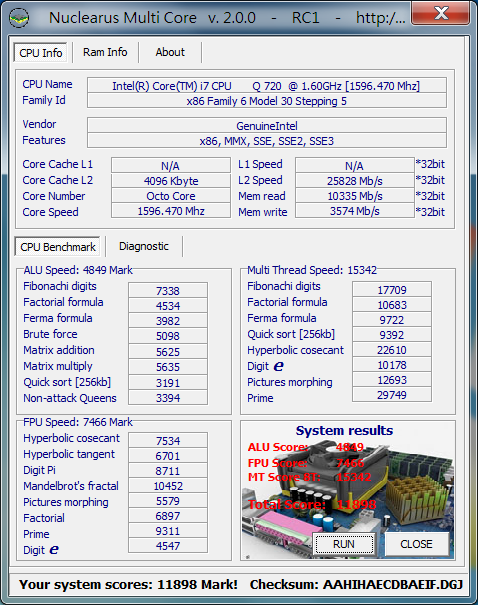The image size is (478, 605).
Task: Click the Family Id field value
Action: click(267, 101)
